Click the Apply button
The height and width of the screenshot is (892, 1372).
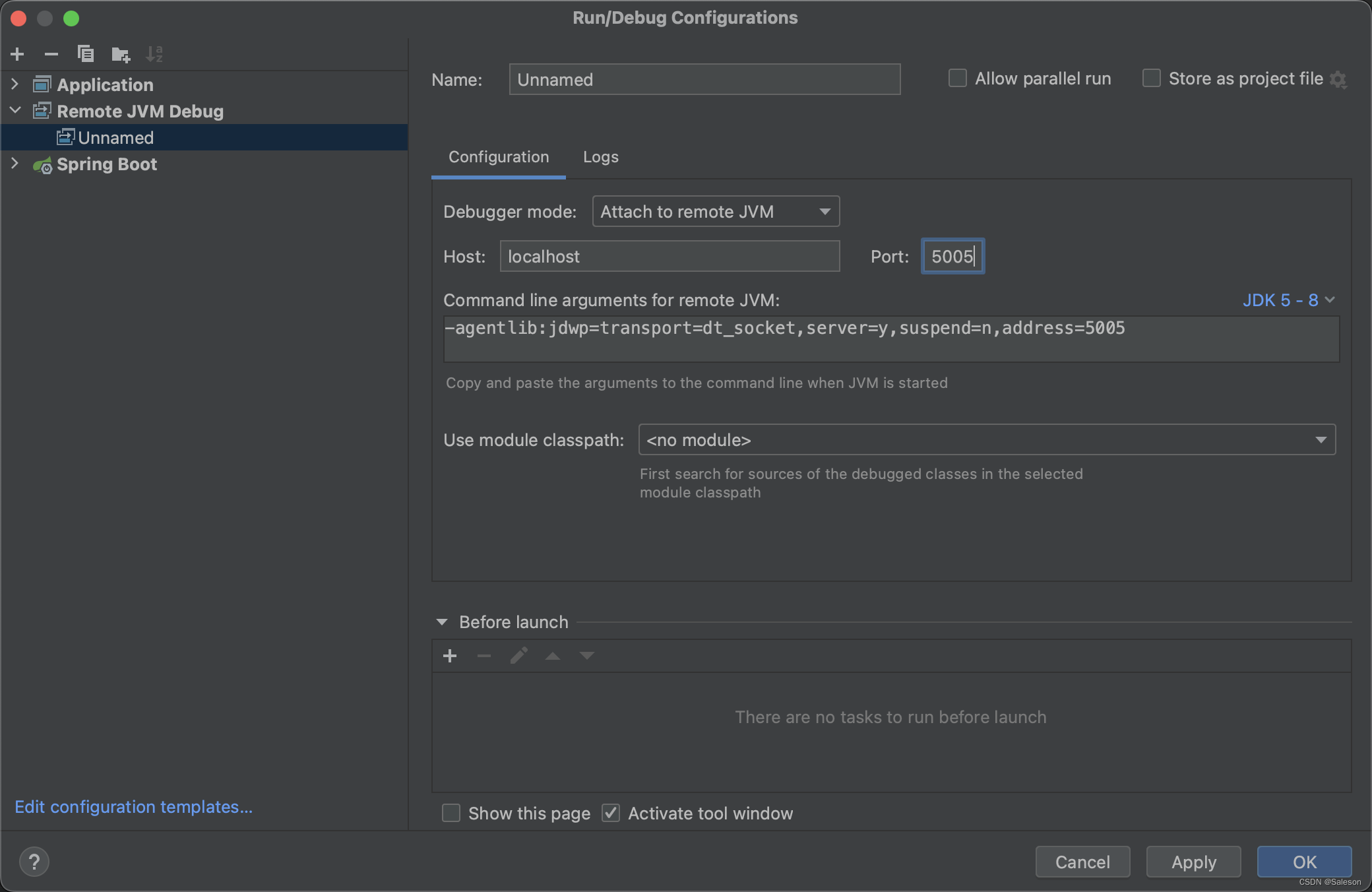point(1193,862)
